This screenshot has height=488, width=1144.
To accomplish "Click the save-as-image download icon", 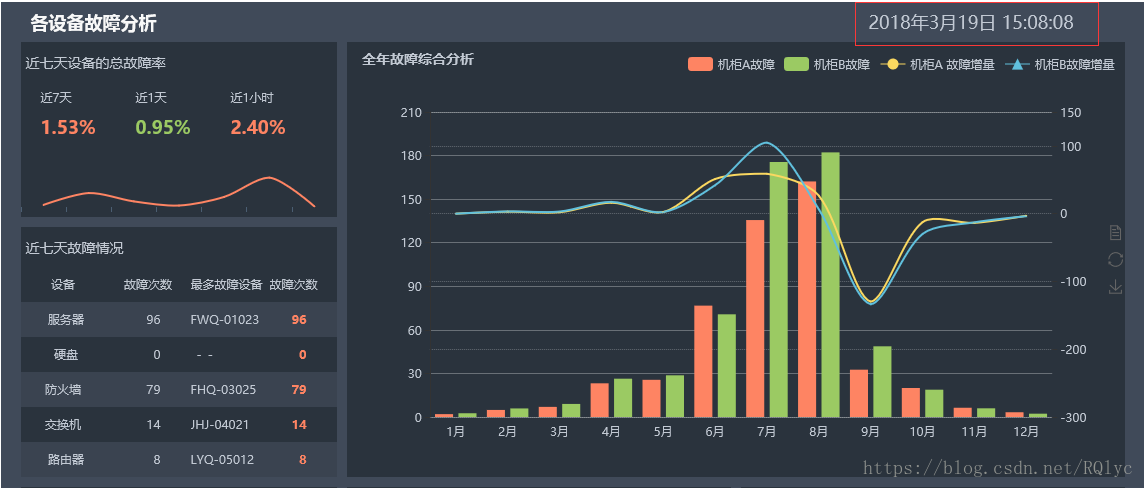I will (1115, 287).
